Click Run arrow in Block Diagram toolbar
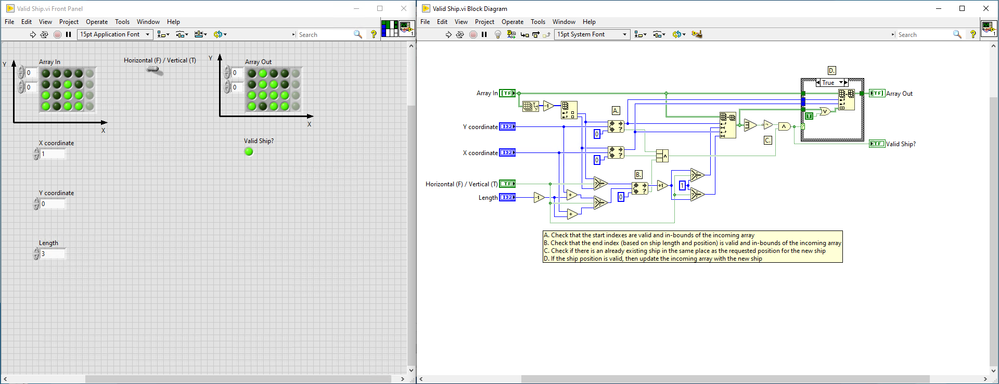The height and width of the screenshot is (384, 999). (x=450, y=34)
